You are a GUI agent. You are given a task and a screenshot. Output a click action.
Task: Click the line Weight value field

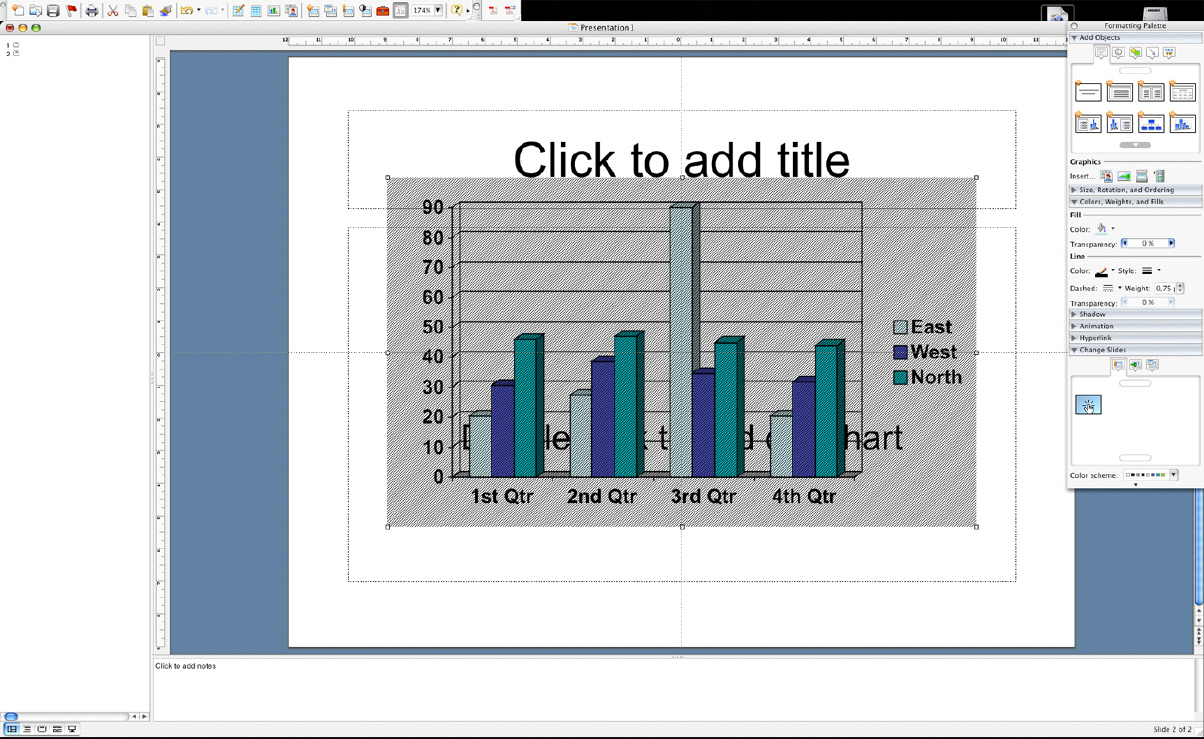click(x=1165, y=288)
